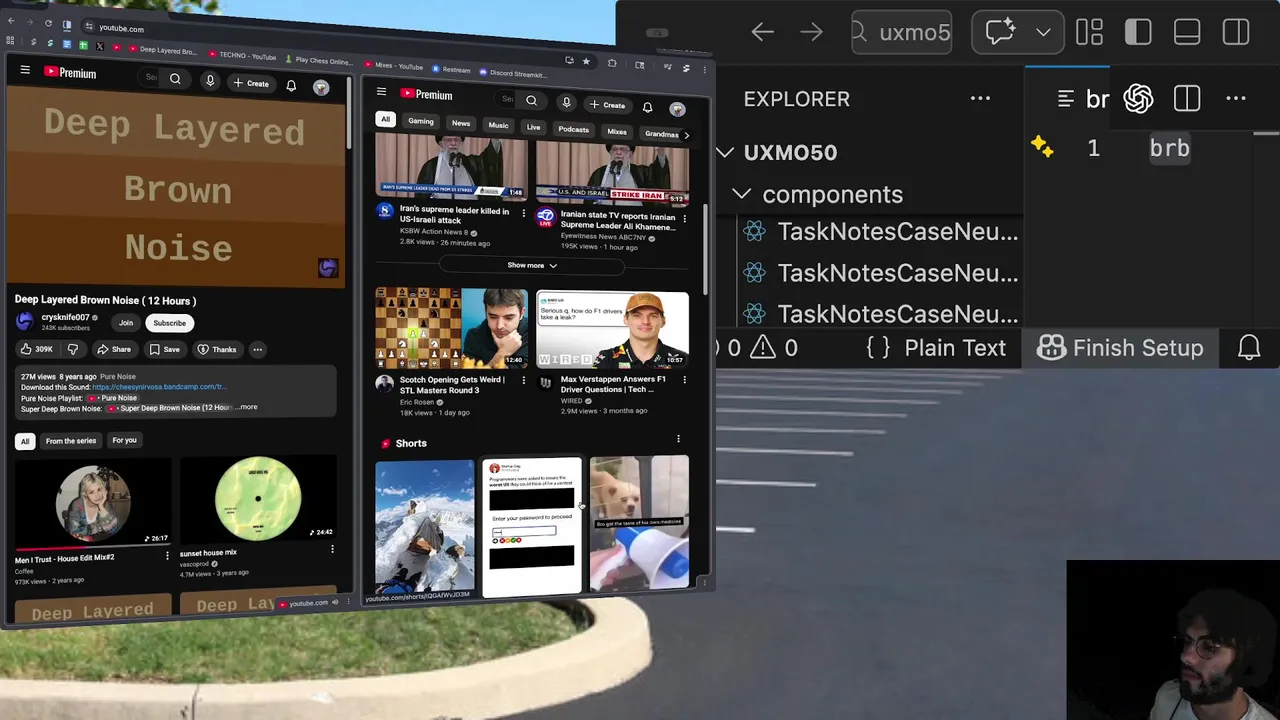Screen dimensions: 1280x720
Task: Open hamburger menu in right YouTube pane
Action: (381, 91)
